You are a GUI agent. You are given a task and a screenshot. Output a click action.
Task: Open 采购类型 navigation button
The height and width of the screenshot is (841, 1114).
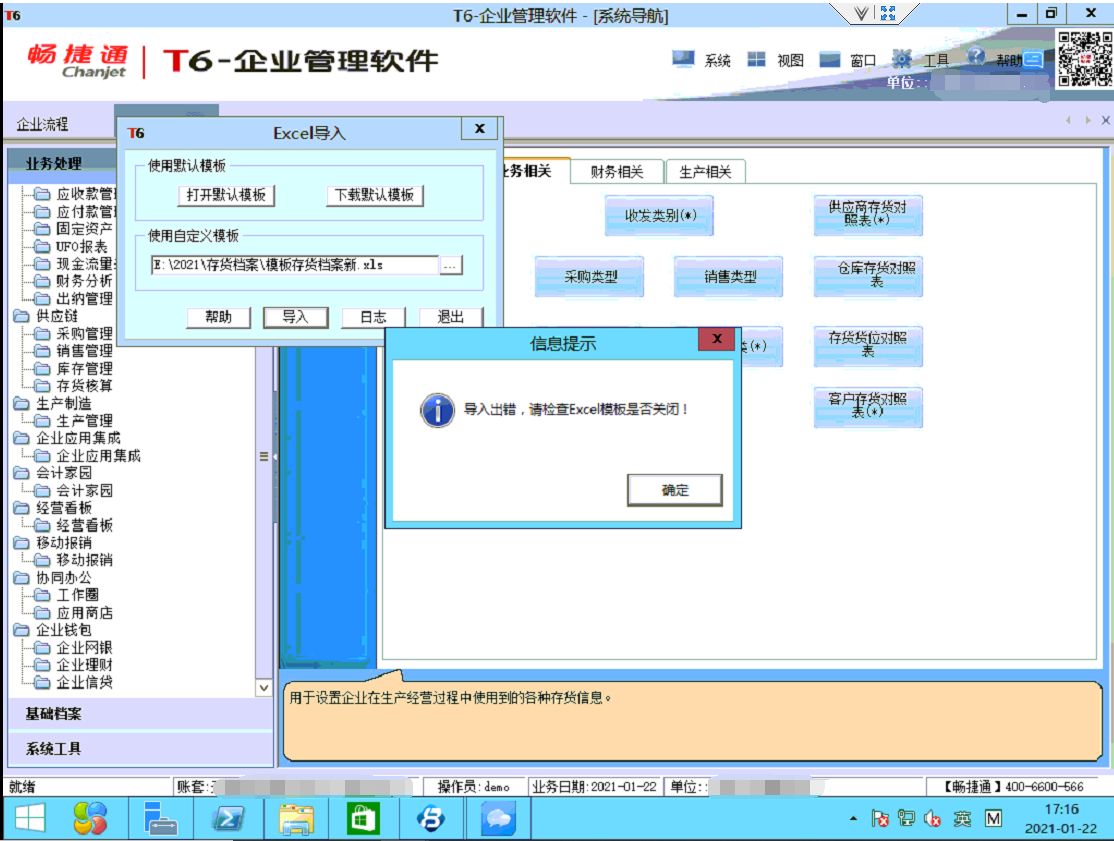pyautogui.click(x=590, y=277)
